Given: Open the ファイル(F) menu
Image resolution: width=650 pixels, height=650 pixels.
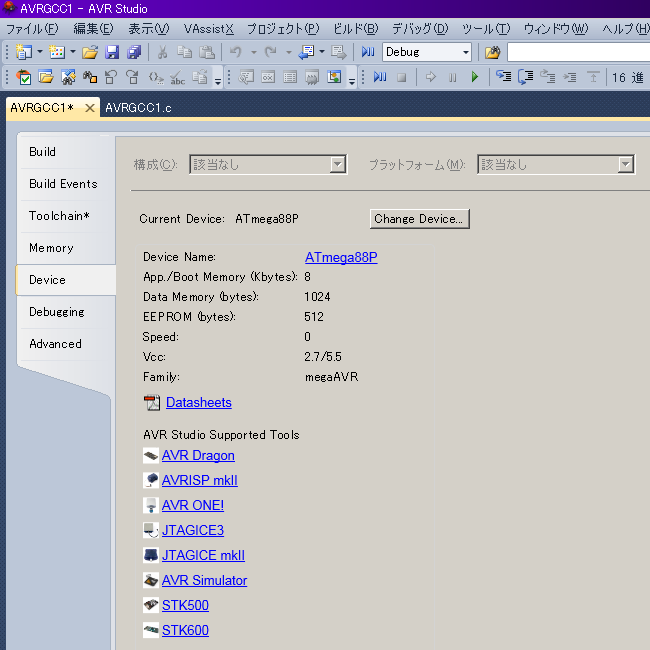Looking at the screenshot, I should pos(32,29).
